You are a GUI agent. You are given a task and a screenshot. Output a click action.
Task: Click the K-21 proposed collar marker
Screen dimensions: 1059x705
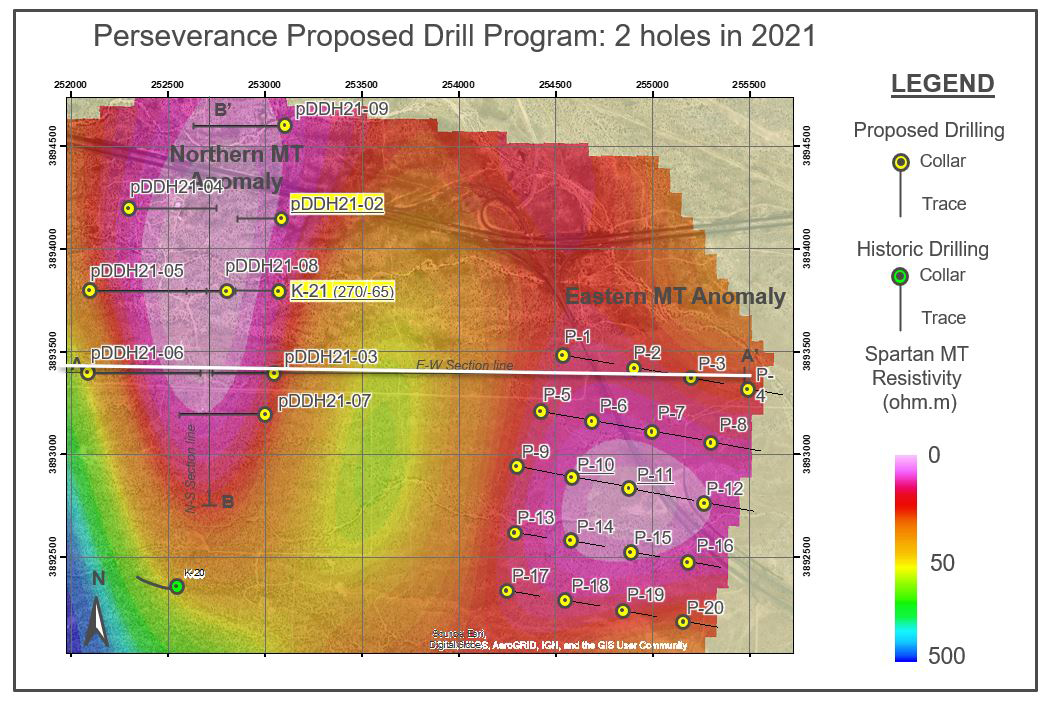(x=279, y=292)
